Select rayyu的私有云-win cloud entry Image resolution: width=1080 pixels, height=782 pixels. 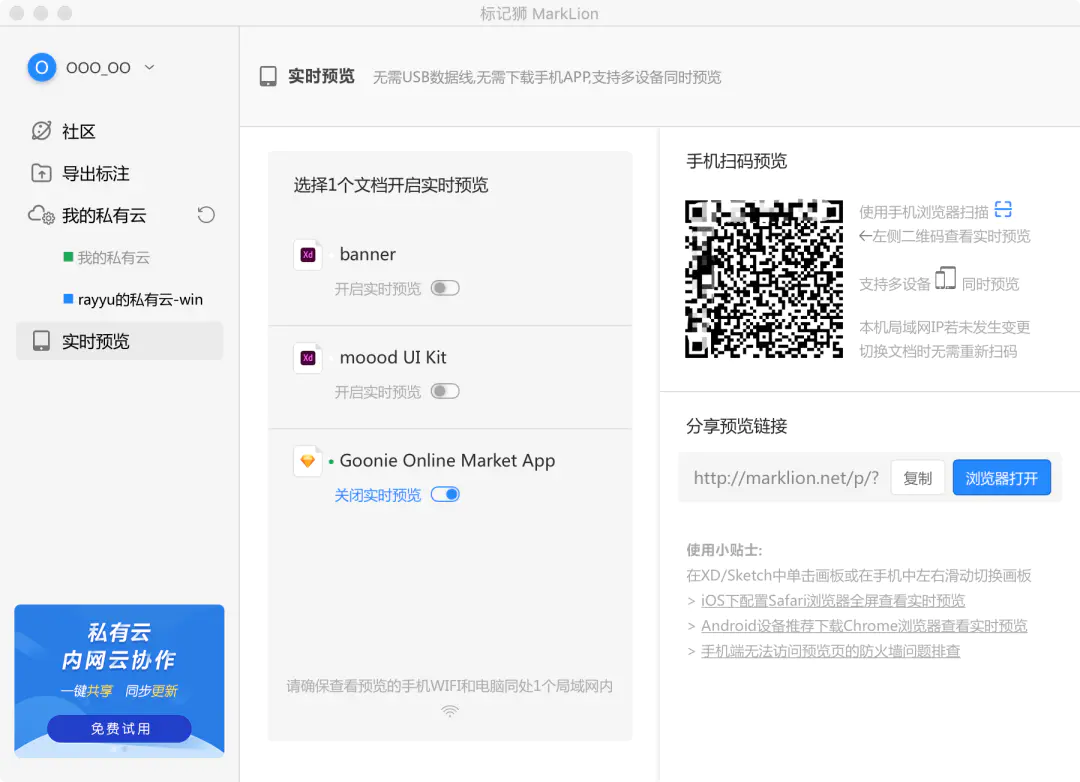pos(139,300)
